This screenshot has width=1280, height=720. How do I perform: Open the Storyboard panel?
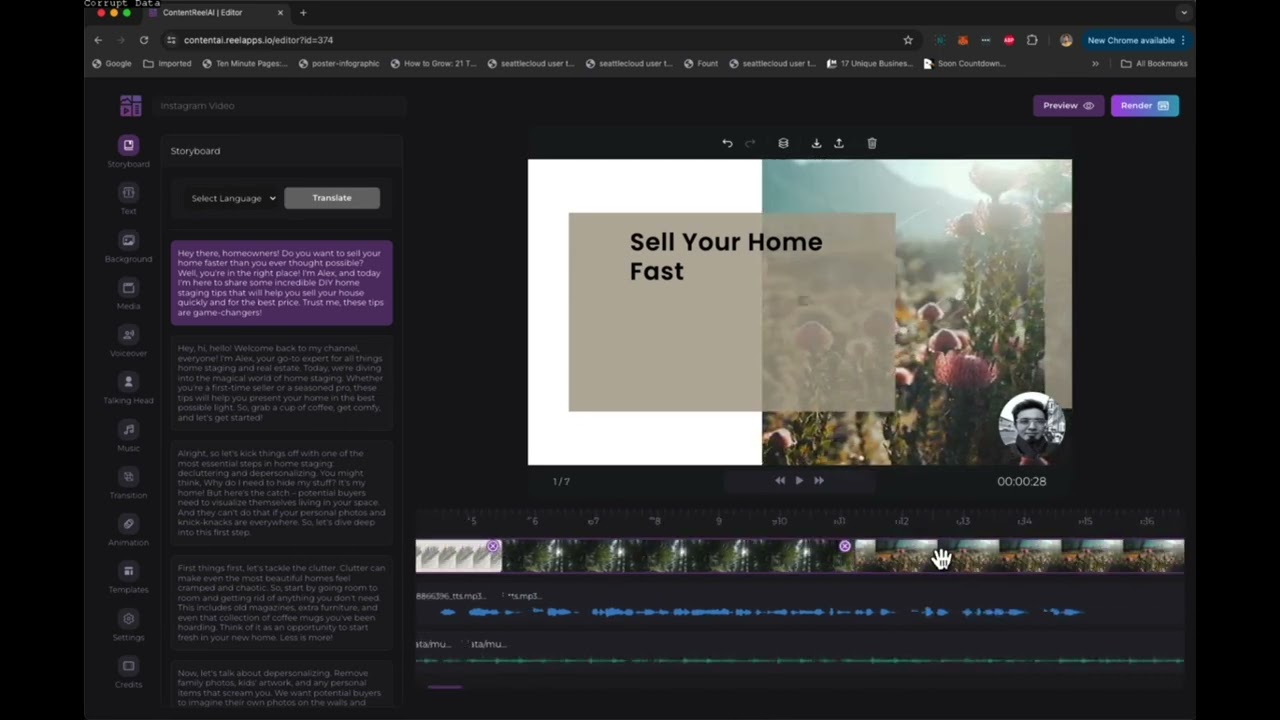point(128,151)
